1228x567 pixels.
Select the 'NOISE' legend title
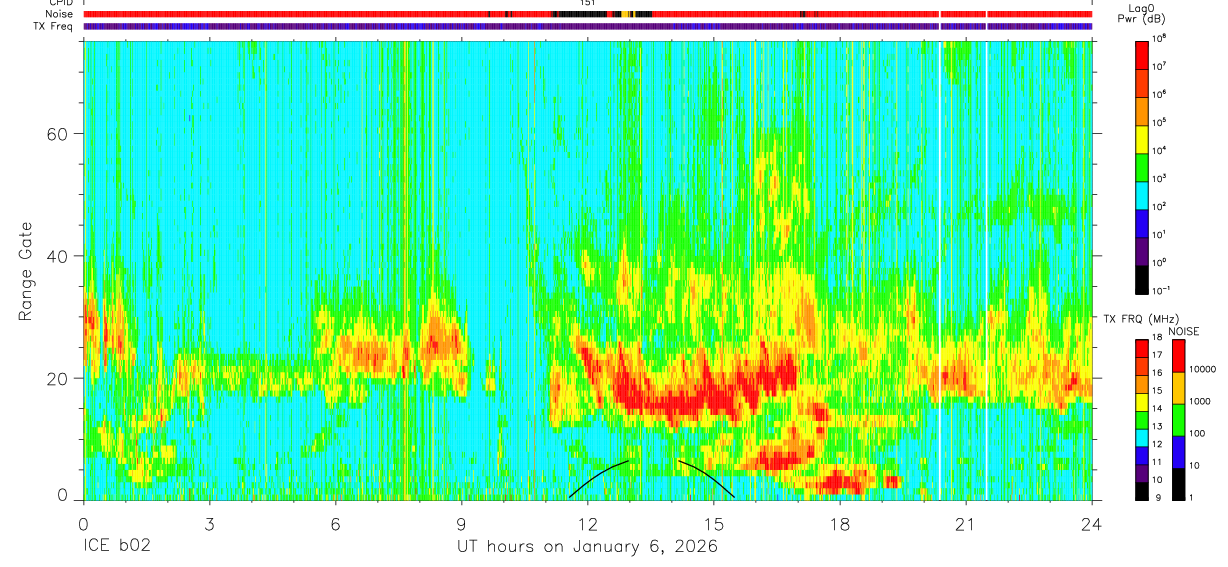(x=1183, y=329)
